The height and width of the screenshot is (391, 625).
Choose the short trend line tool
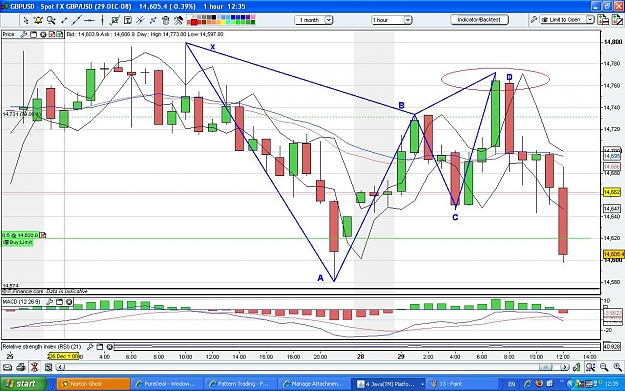click(64, 20)
